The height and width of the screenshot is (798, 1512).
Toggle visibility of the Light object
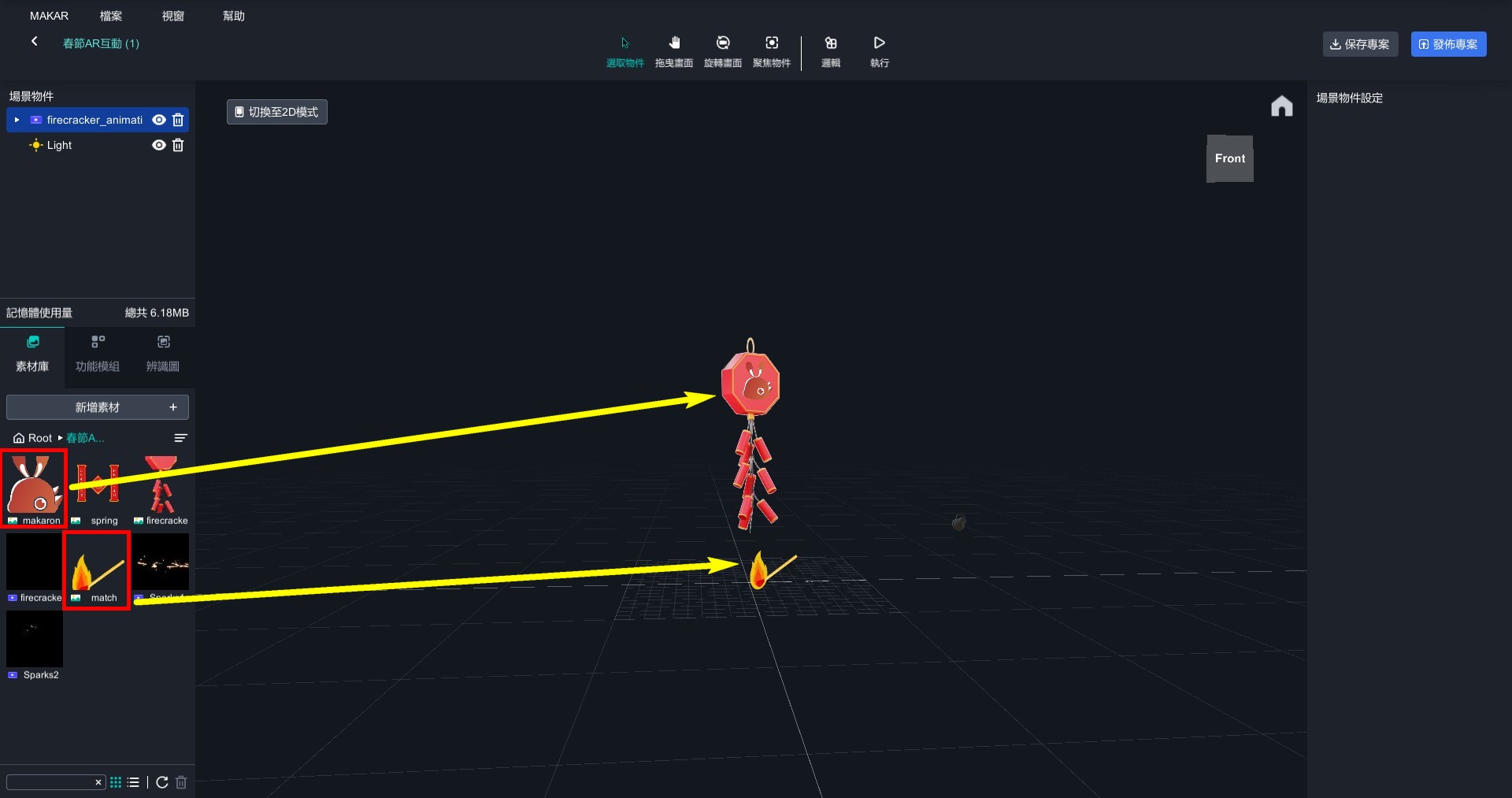tap(158, 145)
